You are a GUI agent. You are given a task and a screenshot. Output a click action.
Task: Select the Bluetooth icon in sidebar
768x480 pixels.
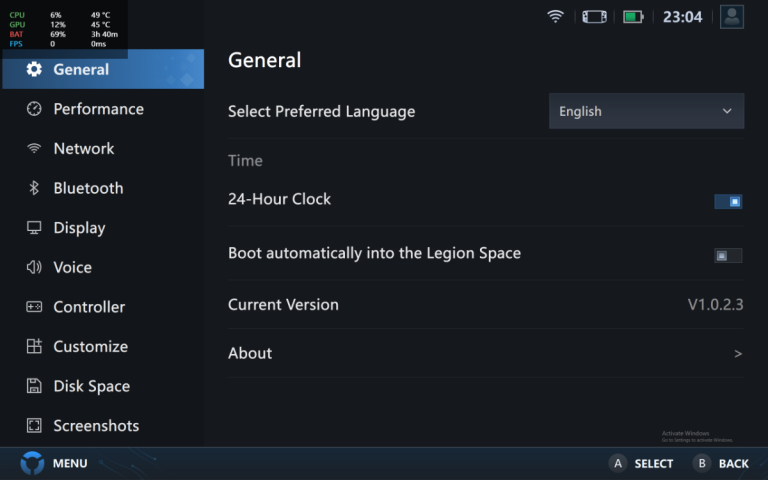[x=34, y=188]
